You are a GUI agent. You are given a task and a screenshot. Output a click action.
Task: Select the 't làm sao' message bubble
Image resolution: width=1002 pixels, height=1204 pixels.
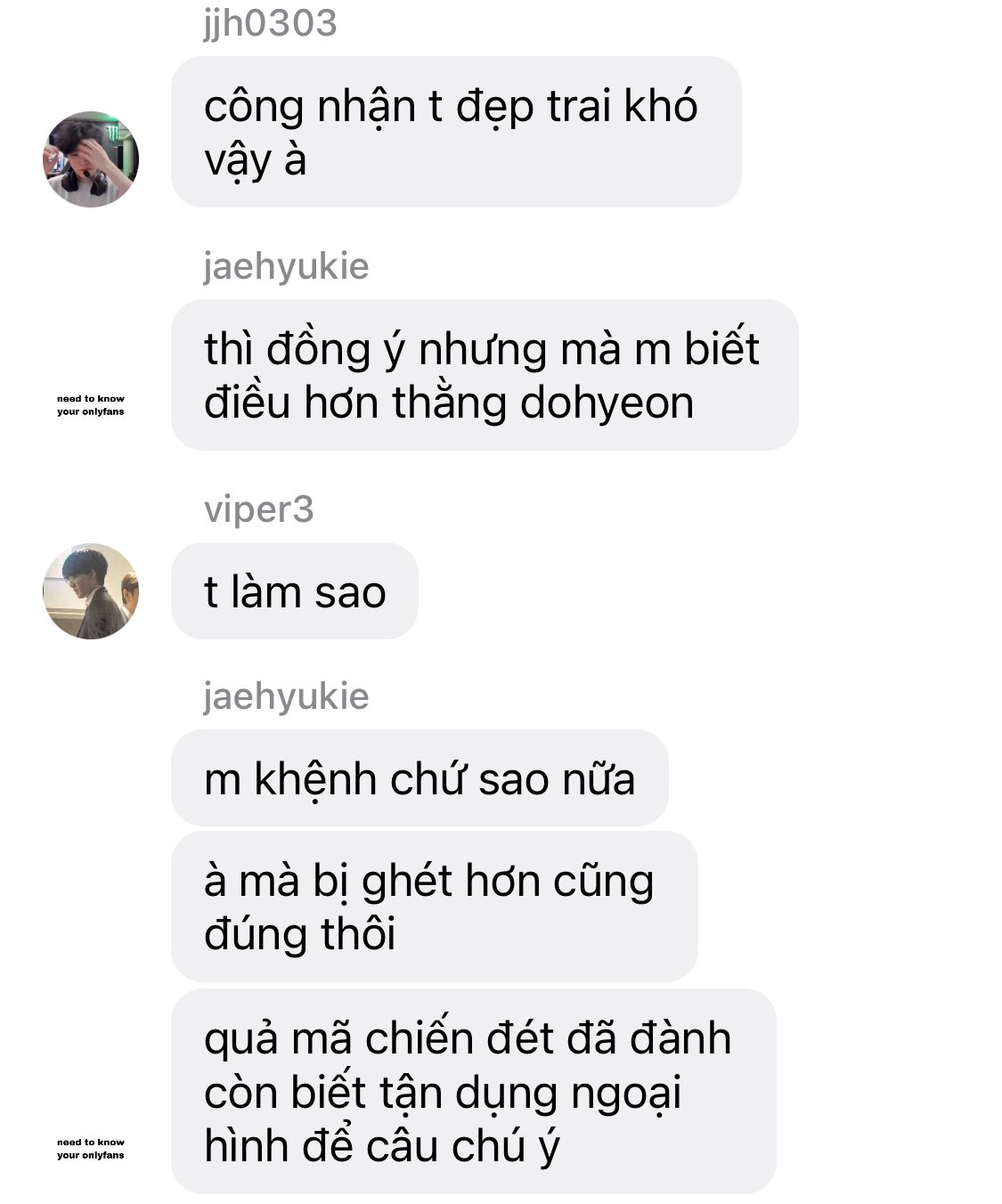[295, 591]
